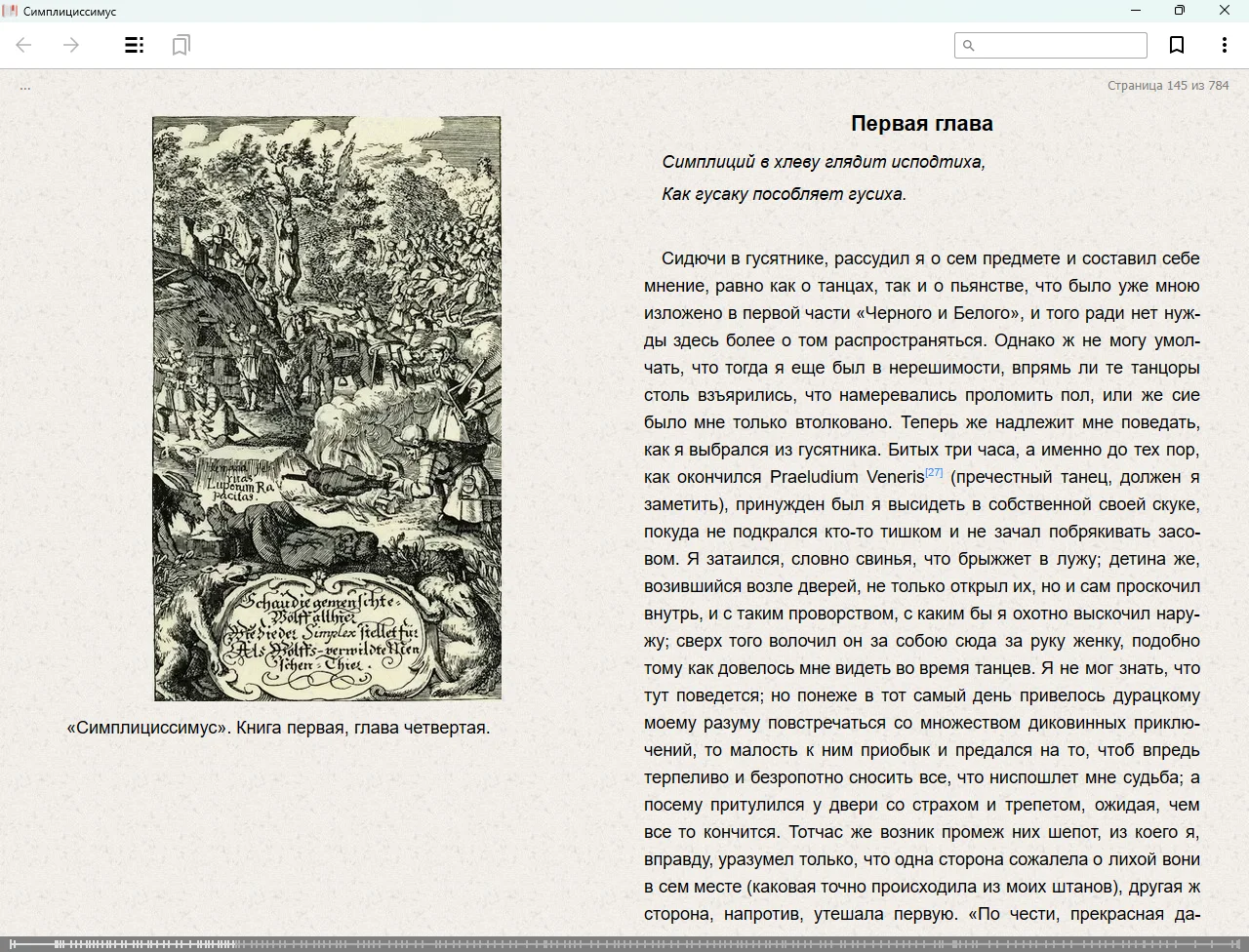The width and height of the screenshot is (1249, 952).
Task: Bookmark the current page
Action: [1177, 45]
